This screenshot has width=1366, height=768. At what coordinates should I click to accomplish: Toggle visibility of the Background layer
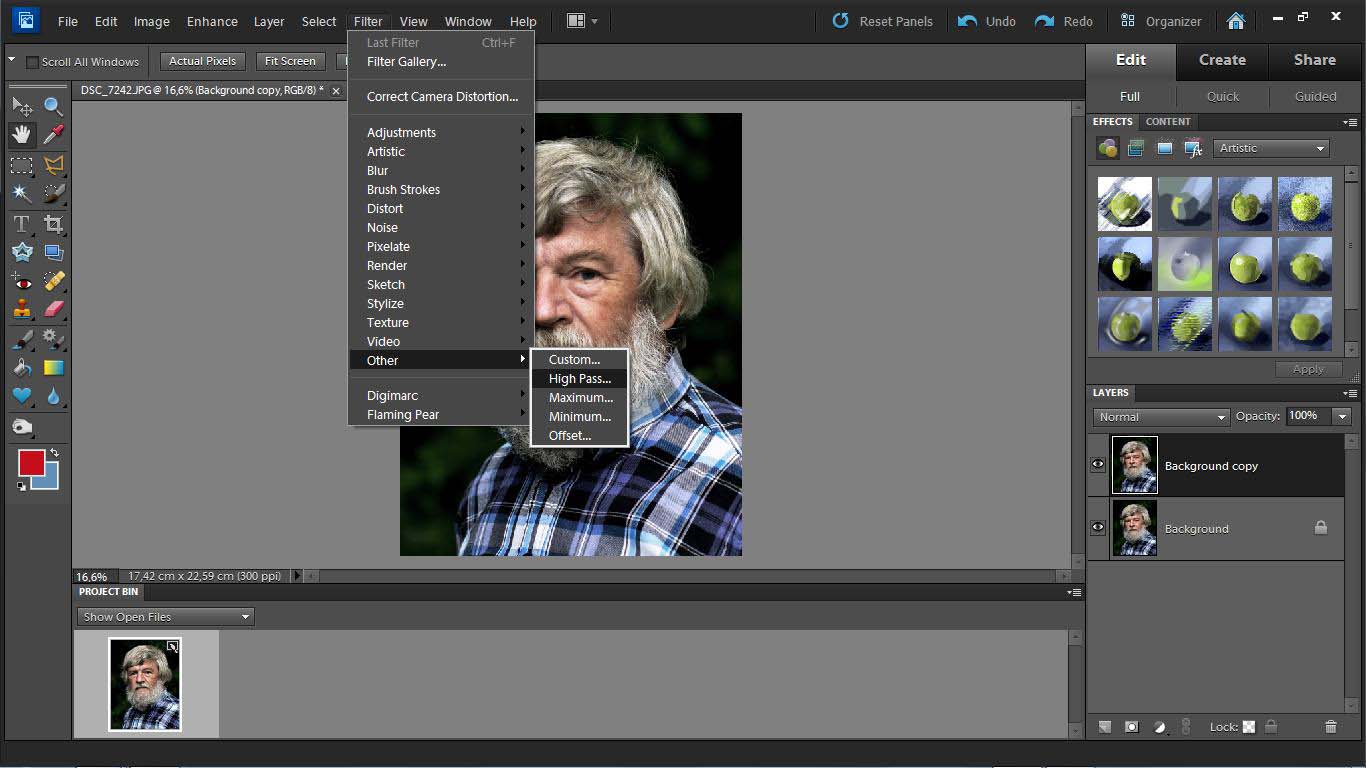click(x=1098, y=528)
